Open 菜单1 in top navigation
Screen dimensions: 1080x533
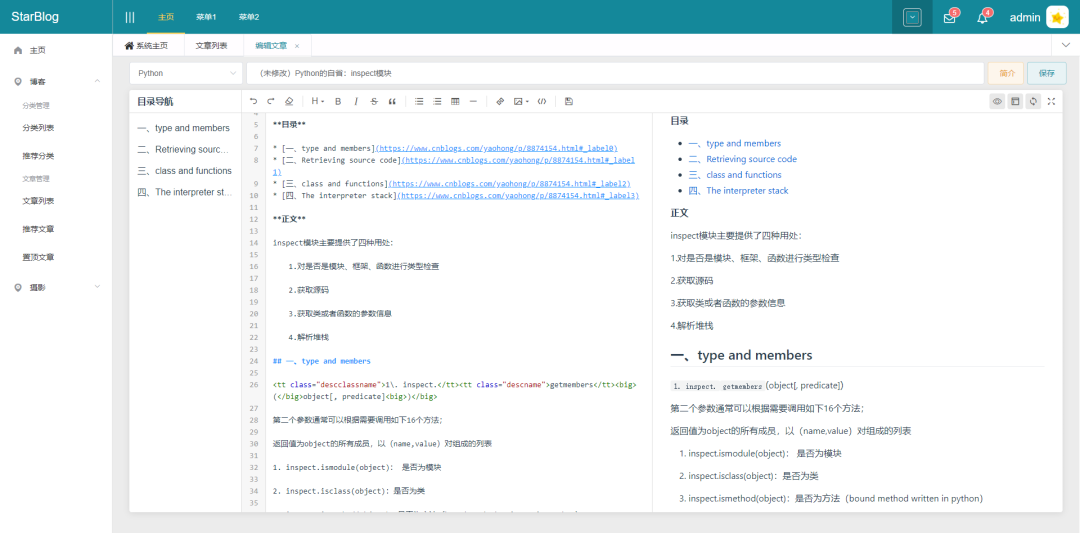click(x=206, y=17)
